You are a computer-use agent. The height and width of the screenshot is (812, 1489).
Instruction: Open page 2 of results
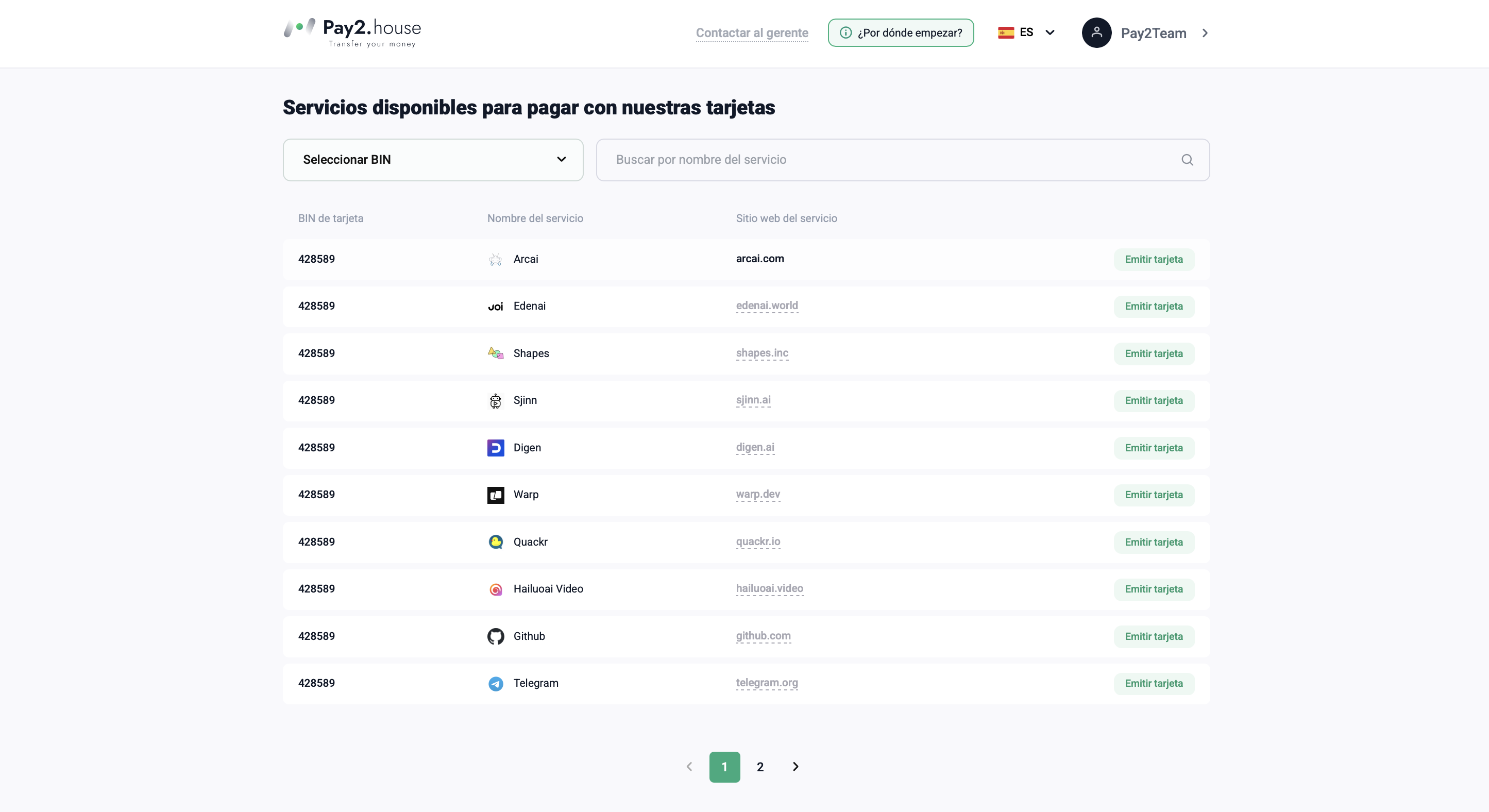click(760, 767)
